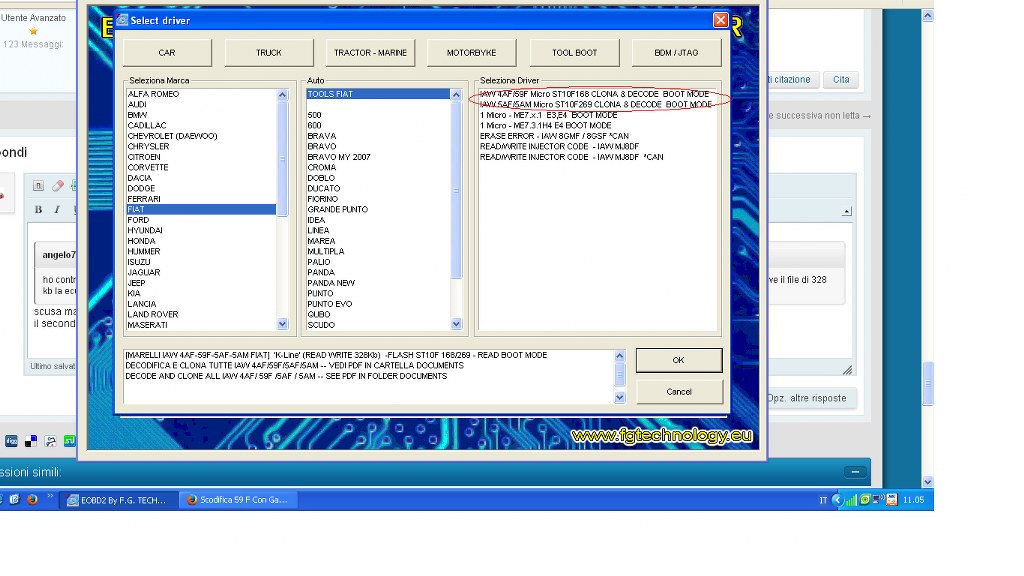1024x576 pixels.
Task: Select CORVETTE brand
Action: tap(148, 167)
